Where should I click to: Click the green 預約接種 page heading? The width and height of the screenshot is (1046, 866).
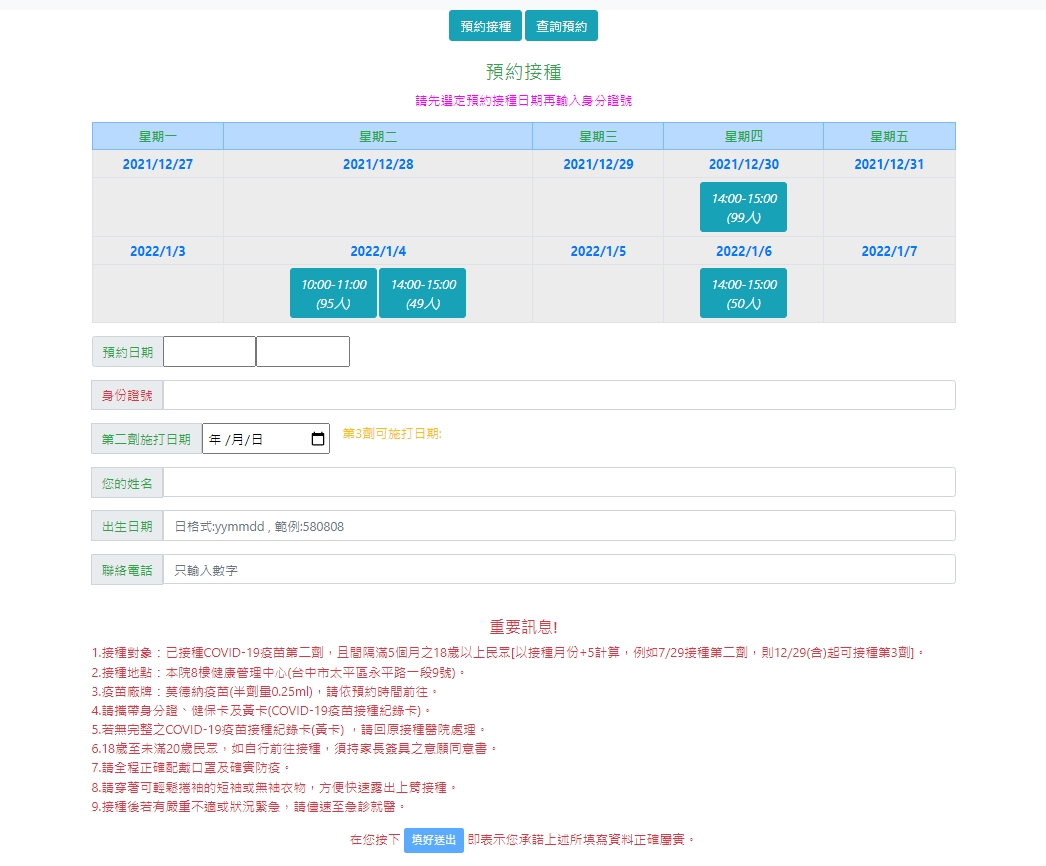[523, 71]
